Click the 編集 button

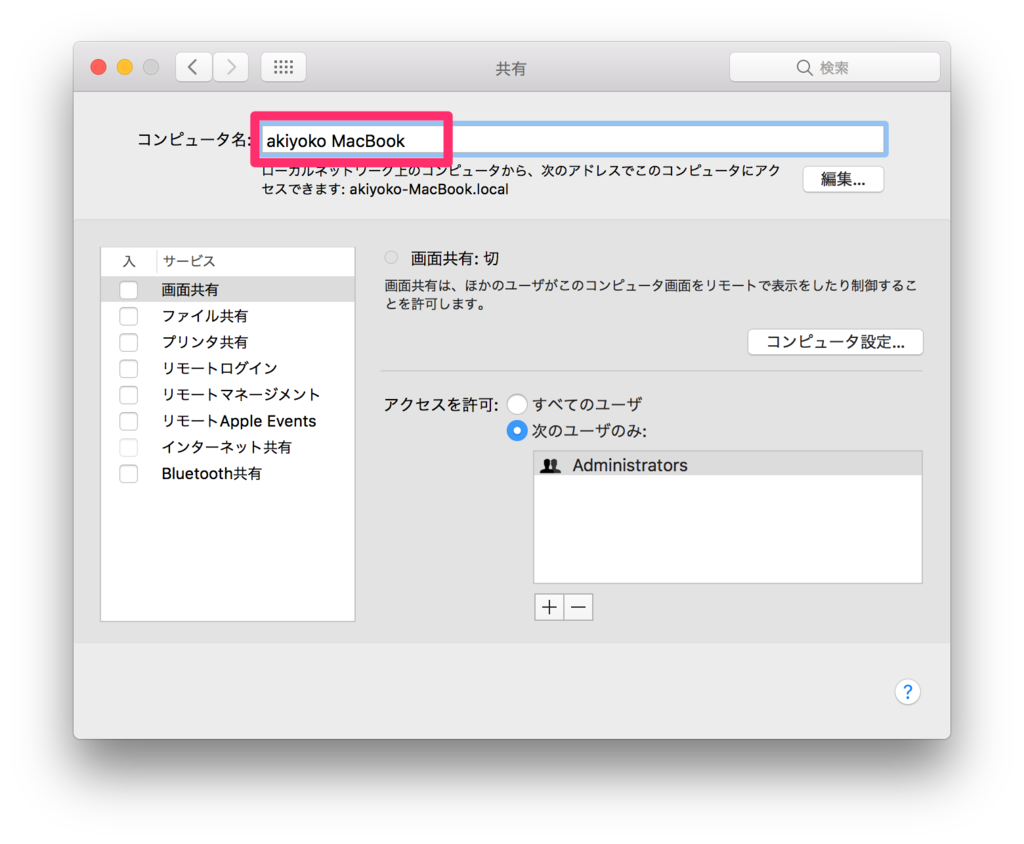(x=842, y=179)
